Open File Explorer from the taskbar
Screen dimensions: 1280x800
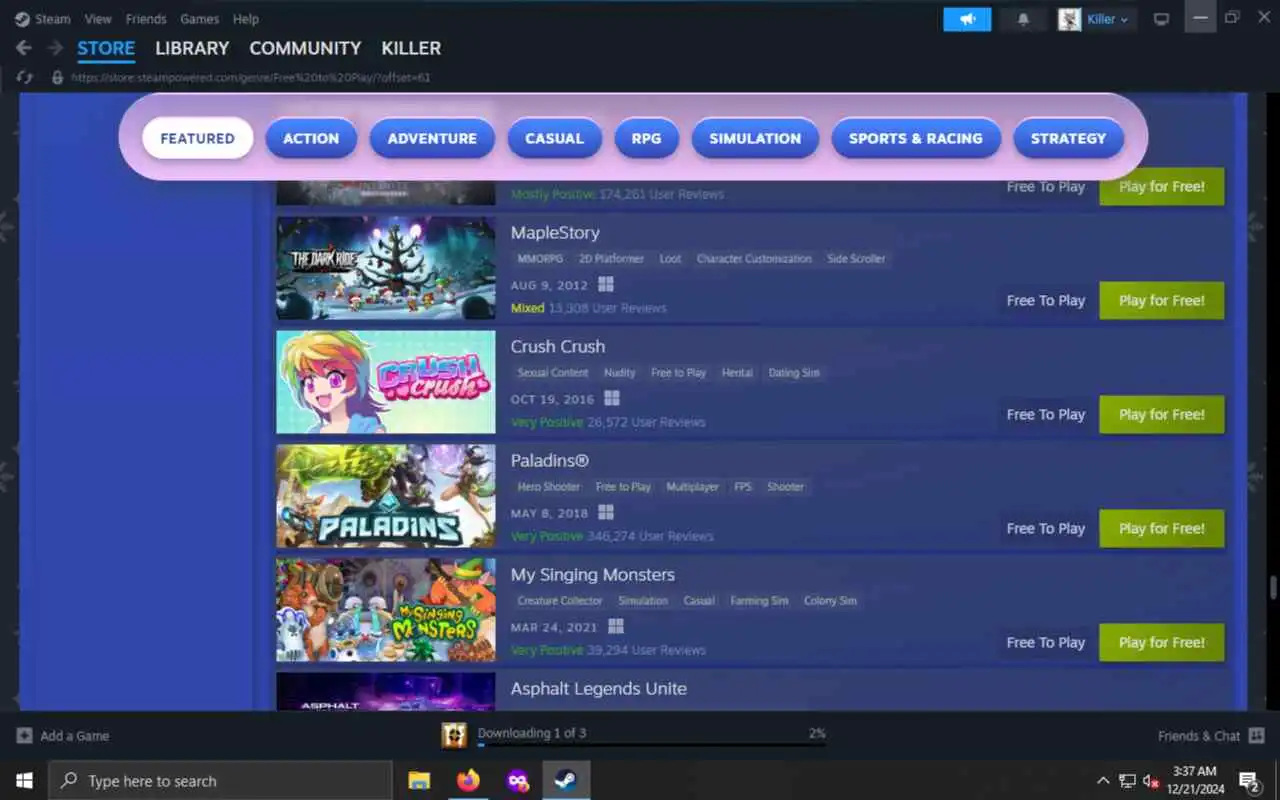coord(420,781)
